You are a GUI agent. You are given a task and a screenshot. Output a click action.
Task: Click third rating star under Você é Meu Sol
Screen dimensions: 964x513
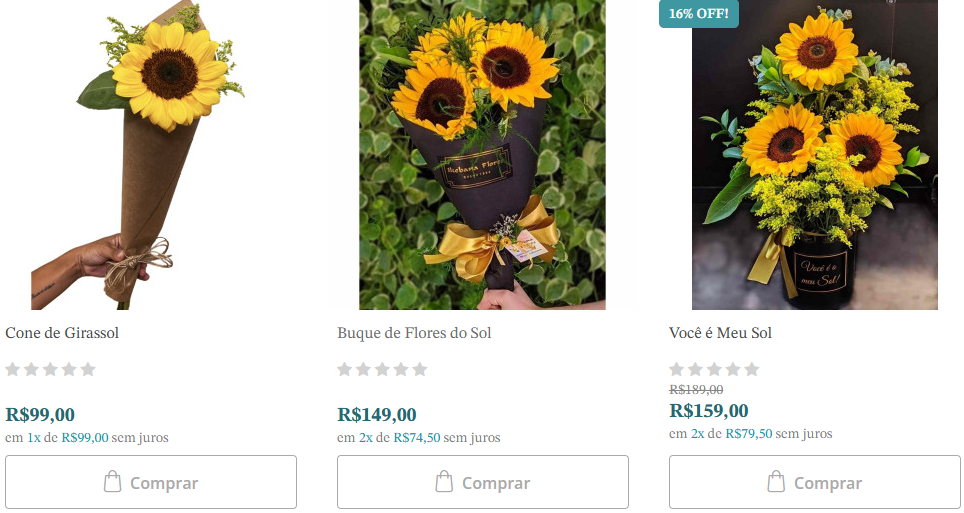tap(714, 369)
